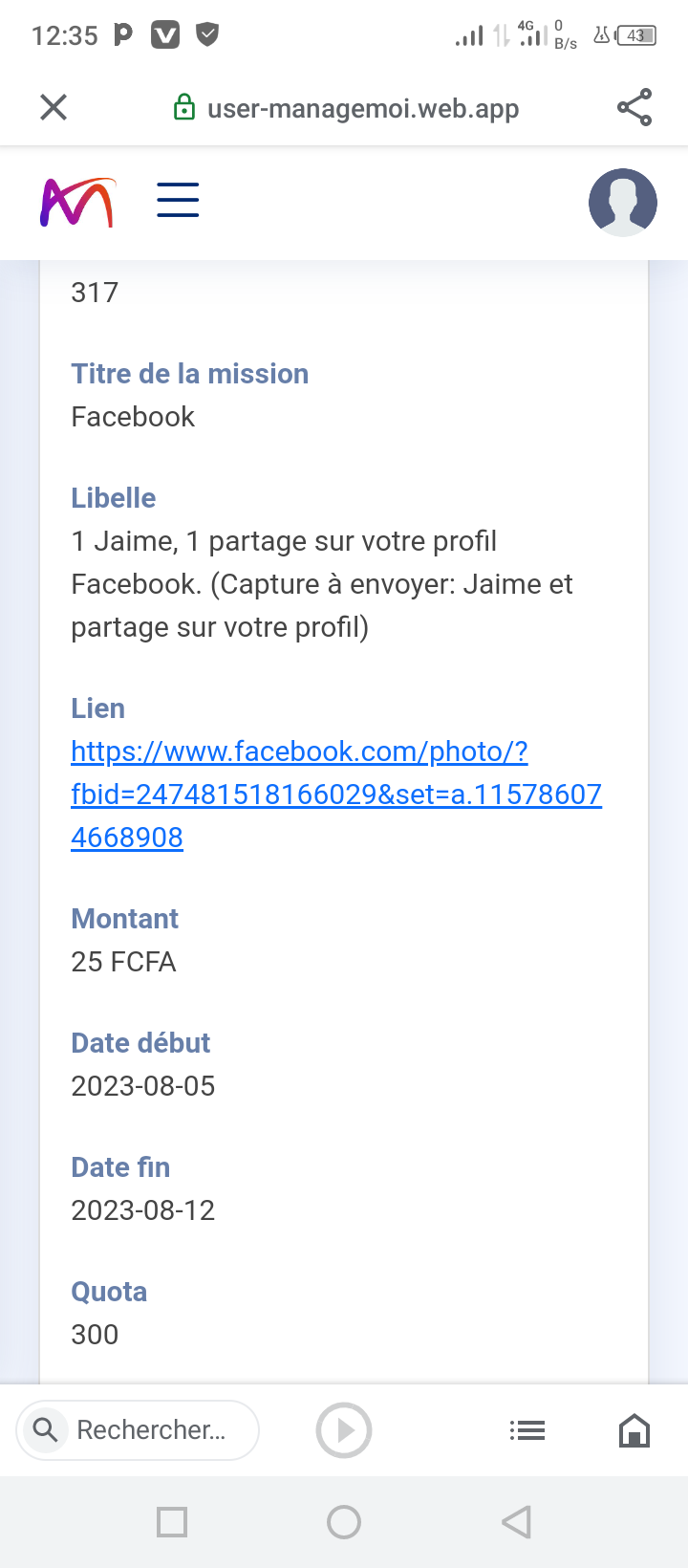Tap the magnifier search icon

(45, 1429)
